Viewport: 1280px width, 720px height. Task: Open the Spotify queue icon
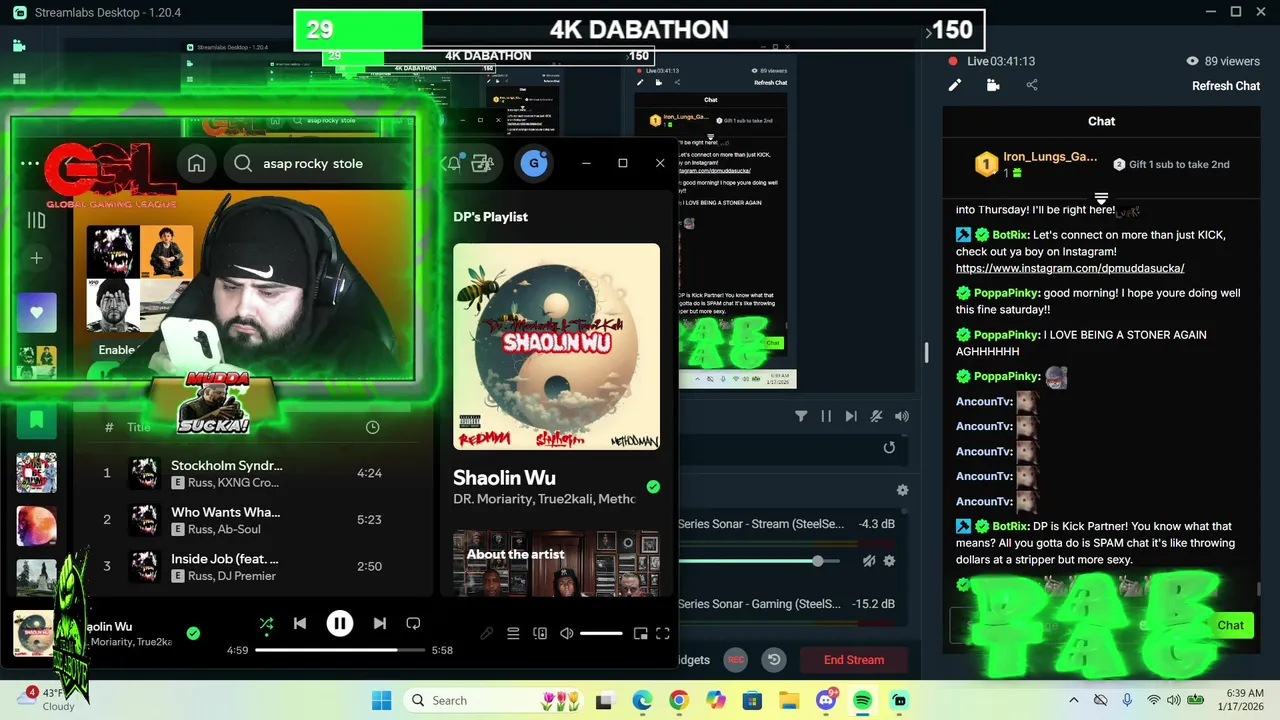(513, 633)
